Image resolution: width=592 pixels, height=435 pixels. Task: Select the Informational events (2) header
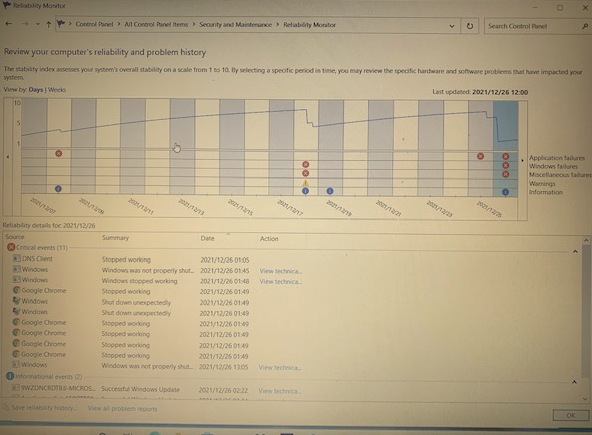coord(44,376)
